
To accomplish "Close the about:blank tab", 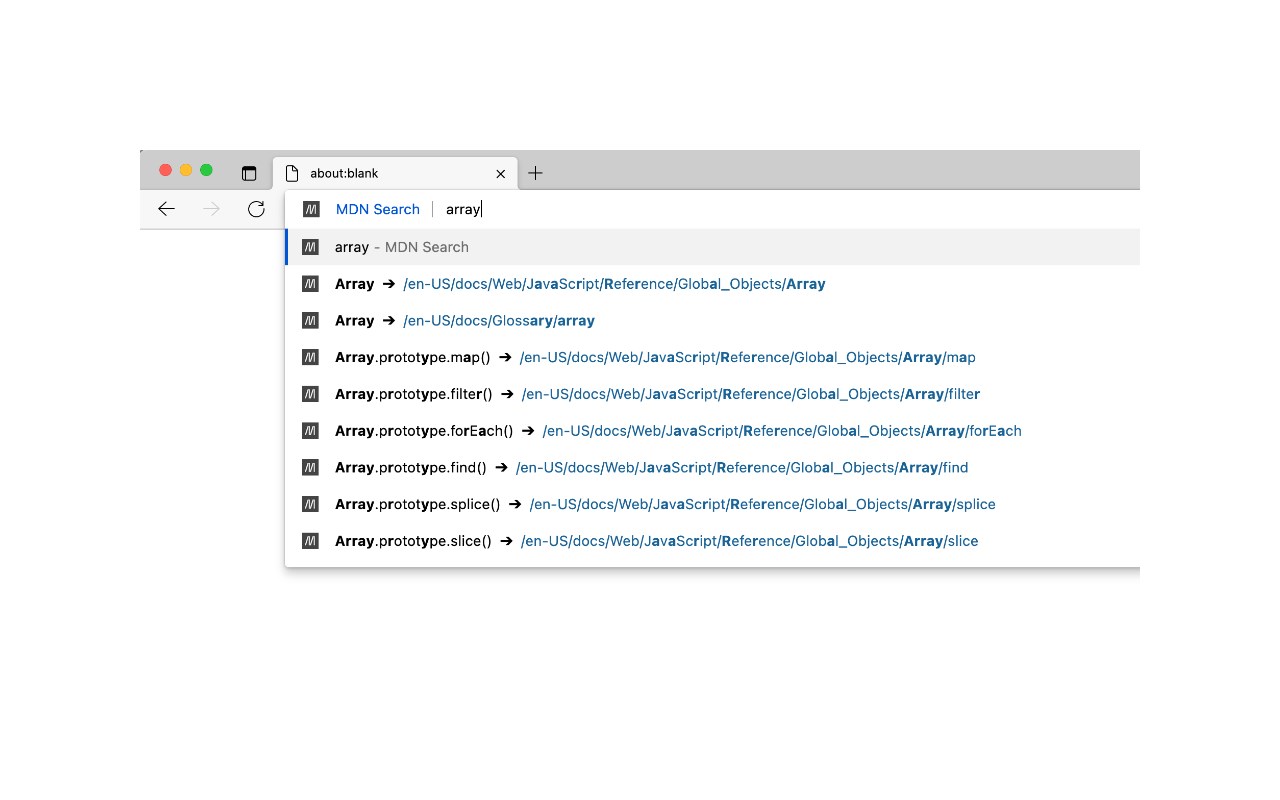I will [501, 173].
